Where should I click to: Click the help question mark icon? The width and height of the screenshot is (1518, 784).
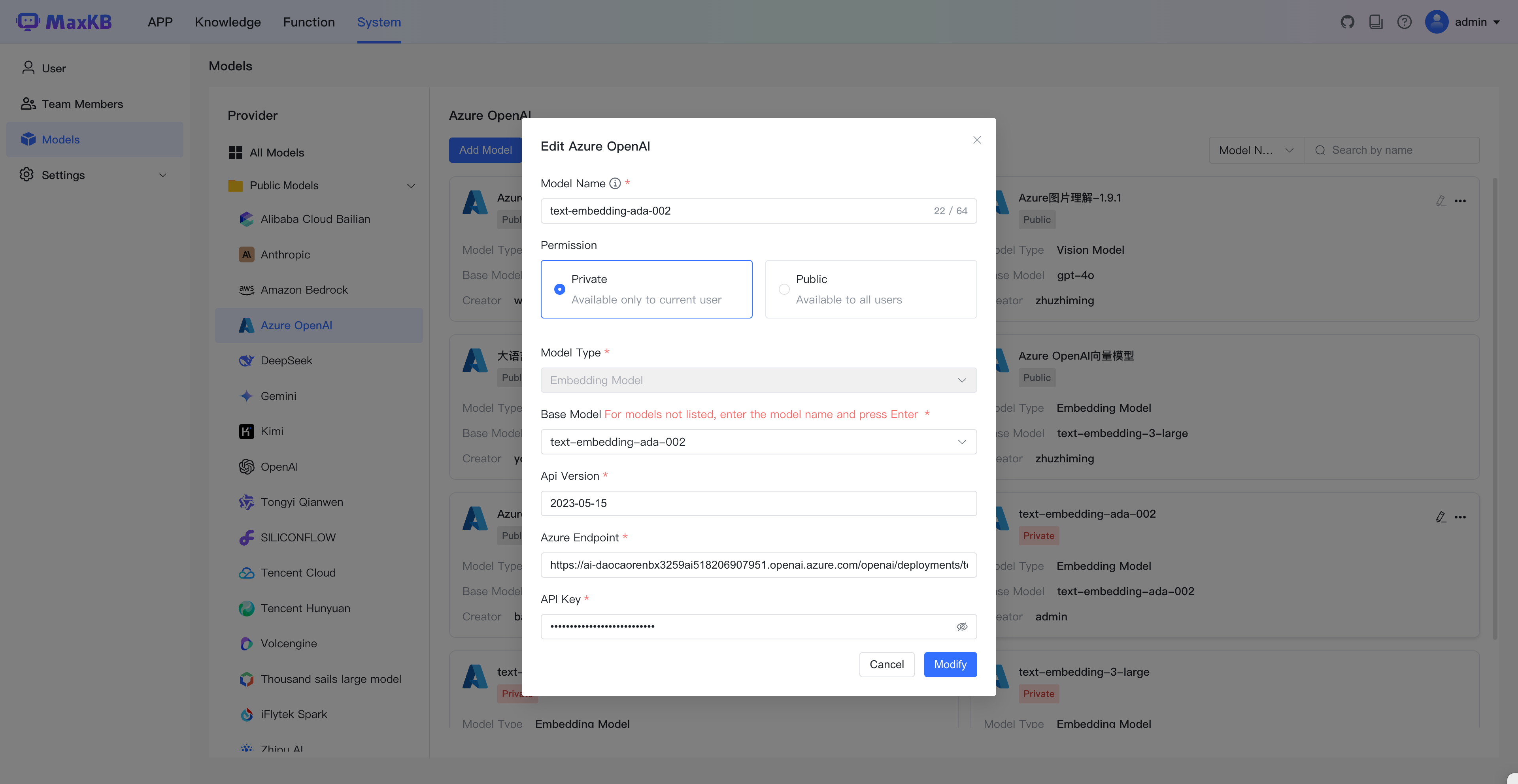coord(1404,22)
